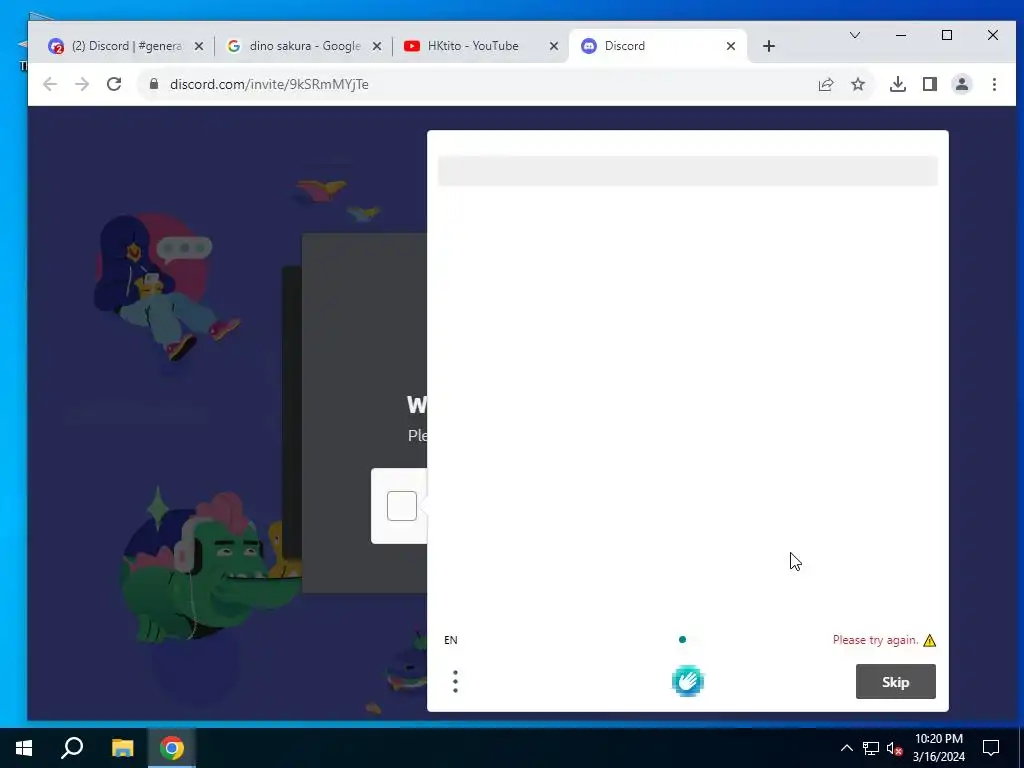This screenshot has width=1024, height=768.
Task: Click the 'Please try again.' warning text
Action: point(875,640)
